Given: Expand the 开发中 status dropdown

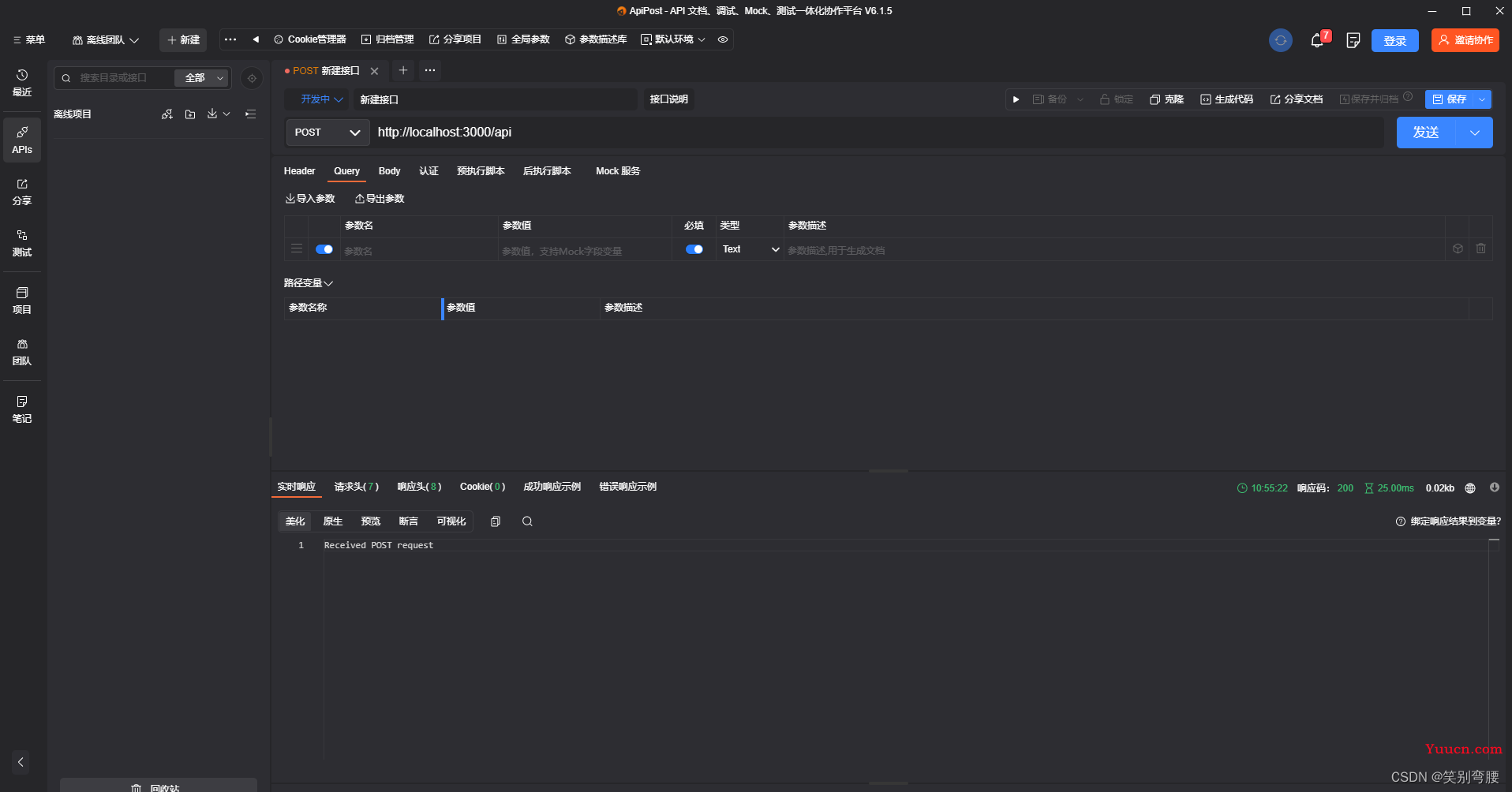Looking at the screenshot, I should (x=321, y=99).
